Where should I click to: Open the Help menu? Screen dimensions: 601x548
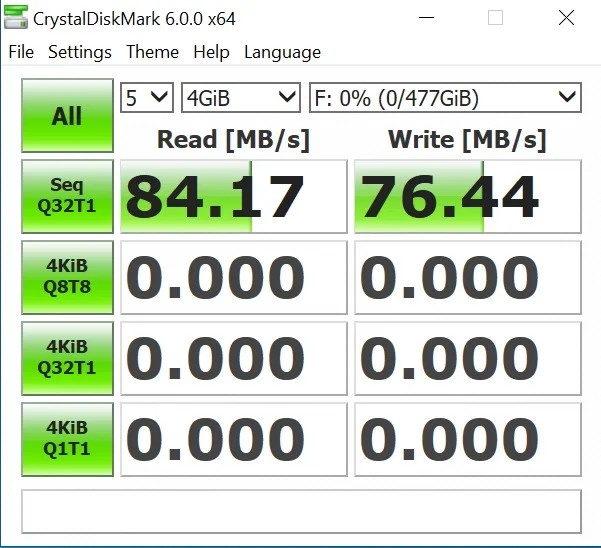[x=211, y=52]
